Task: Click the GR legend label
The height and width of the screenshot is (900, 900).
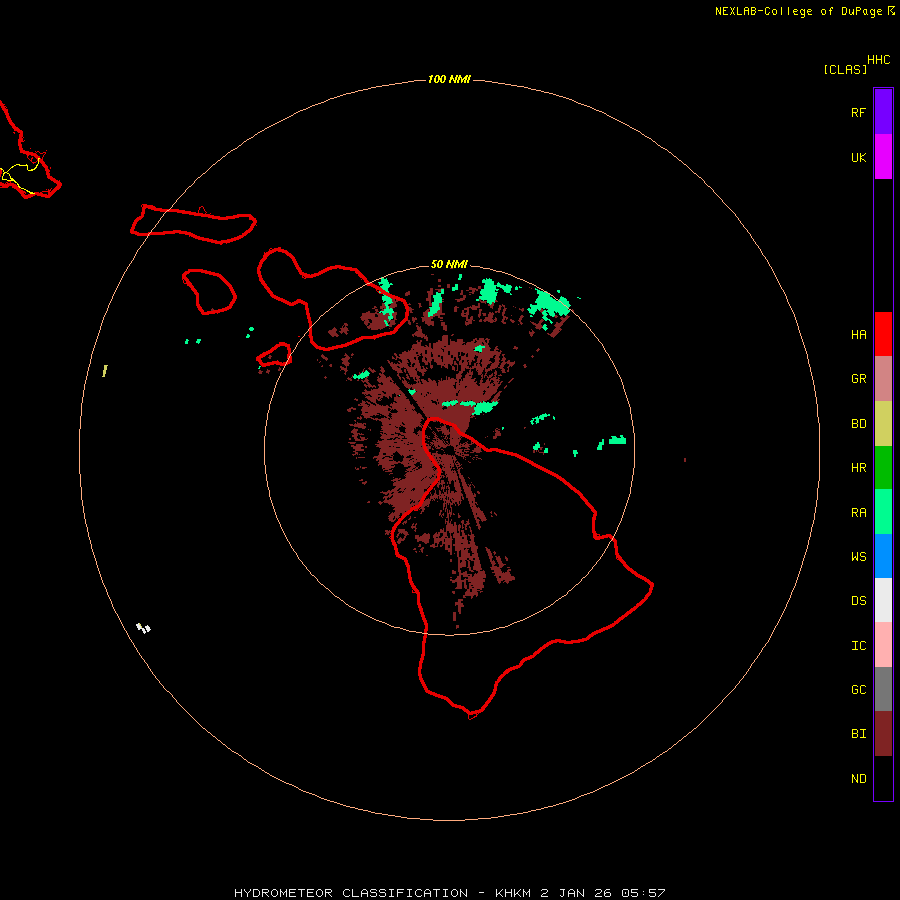Action: 858,379
